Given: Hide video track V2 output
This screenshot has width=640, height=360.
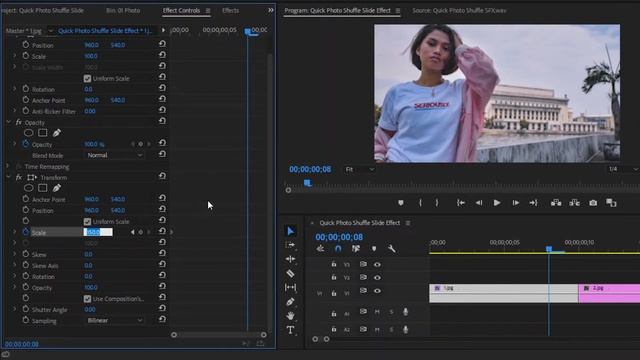Looking at the screenshot, I should point(377,278).
